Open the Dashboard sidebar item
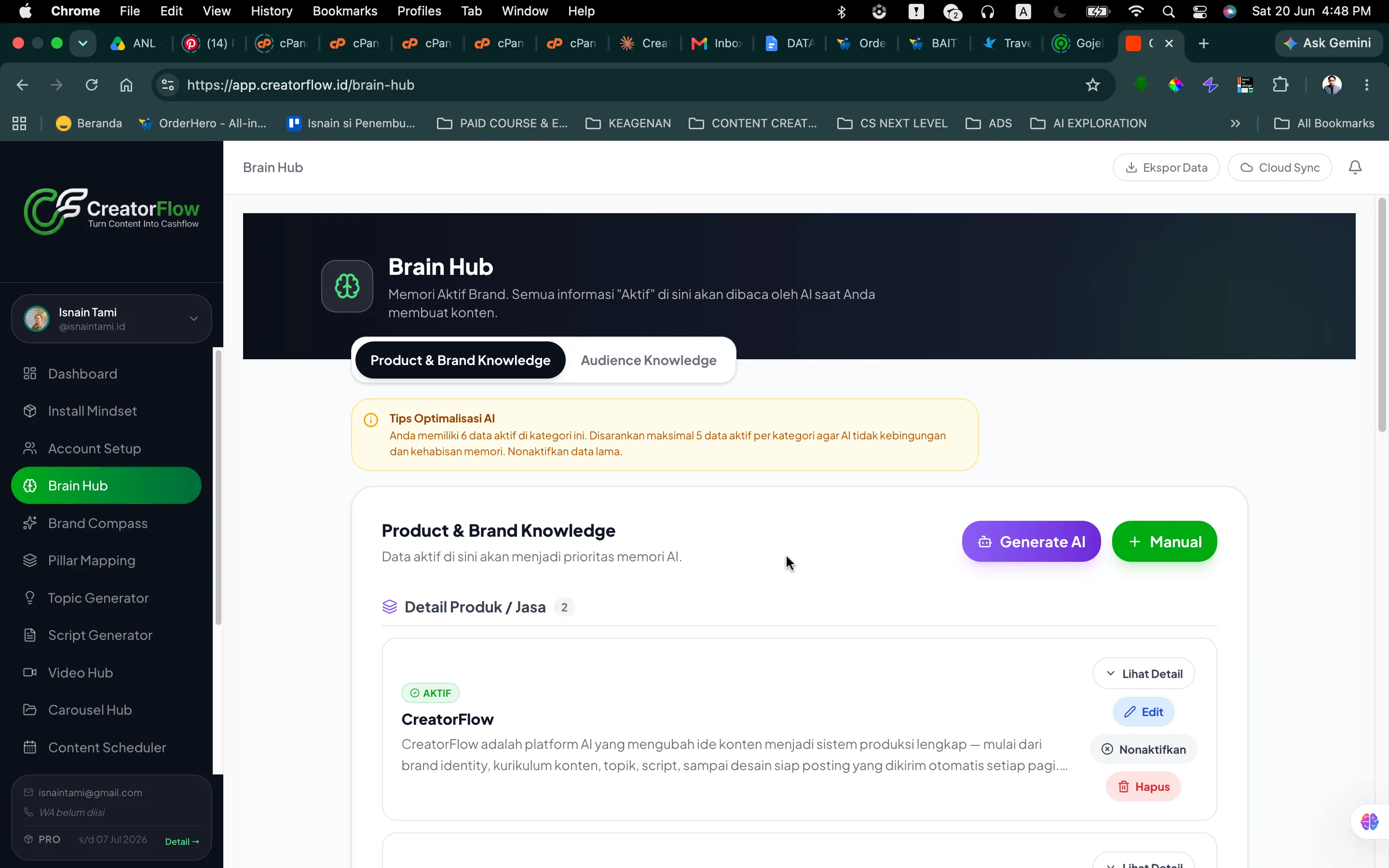1389x868 pixels. (x=106, y=374)
